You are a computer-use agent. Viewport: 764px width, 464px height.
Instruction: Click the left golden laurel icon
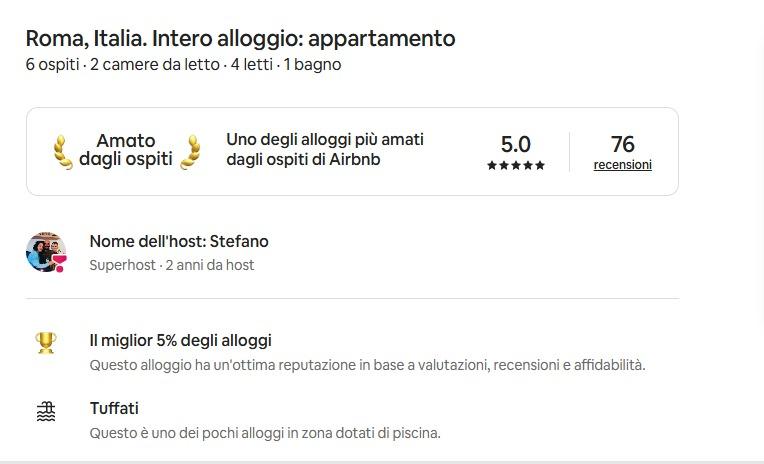(x=63, y=152)
